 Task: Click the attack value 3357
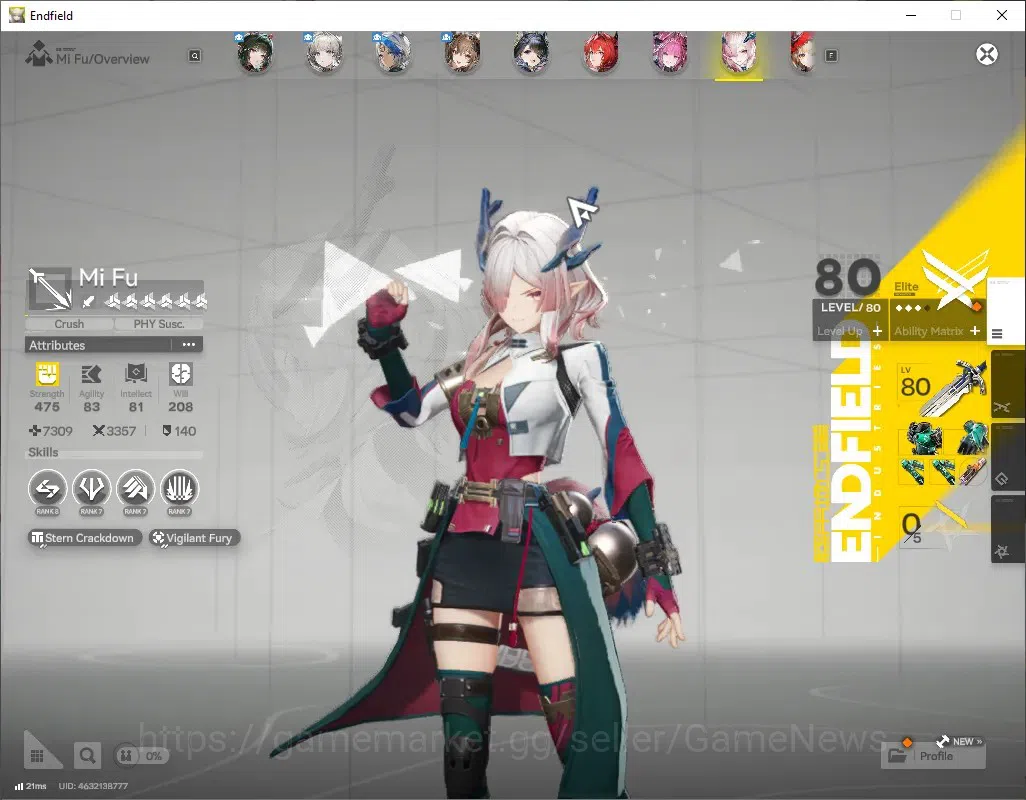(x=115, y=430)
